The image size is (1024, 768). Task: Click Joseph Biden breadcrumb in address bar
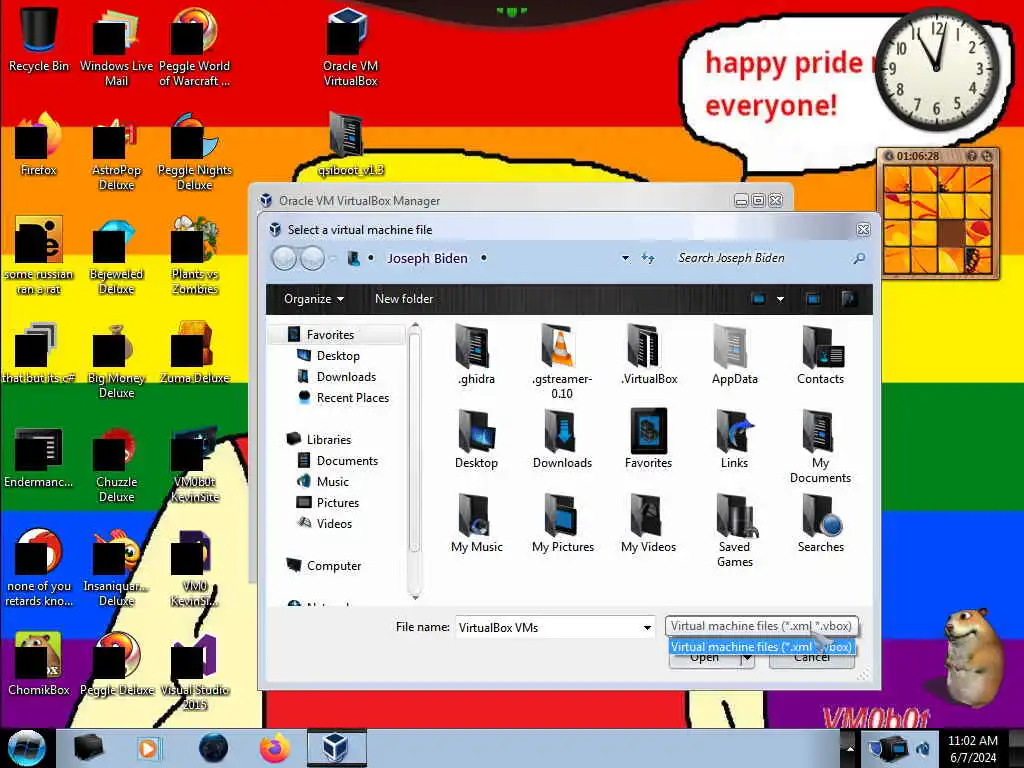tap(427, 258)
